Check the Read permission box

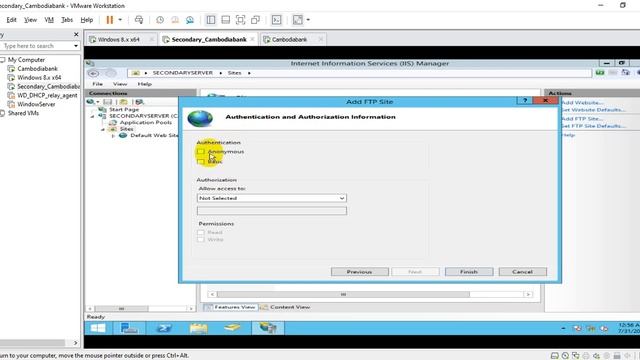200,232
